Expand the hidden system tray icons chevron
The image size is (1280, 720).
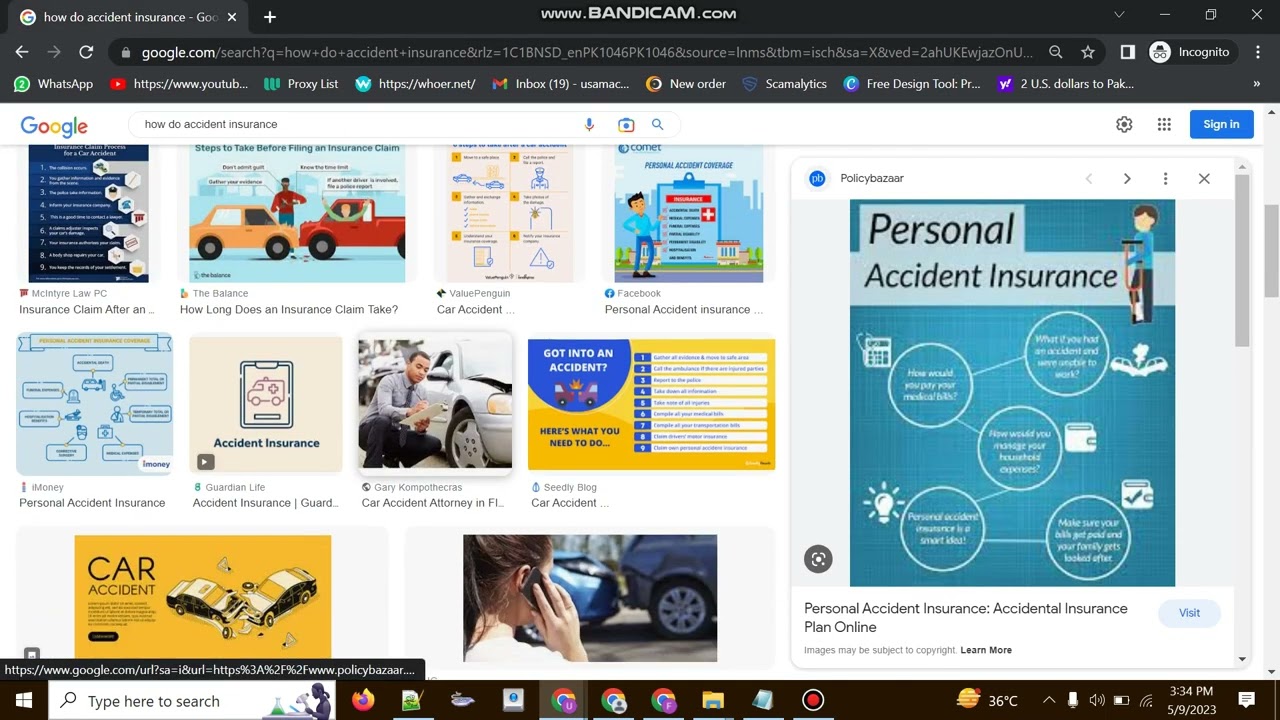click(x=1048, y=700)
